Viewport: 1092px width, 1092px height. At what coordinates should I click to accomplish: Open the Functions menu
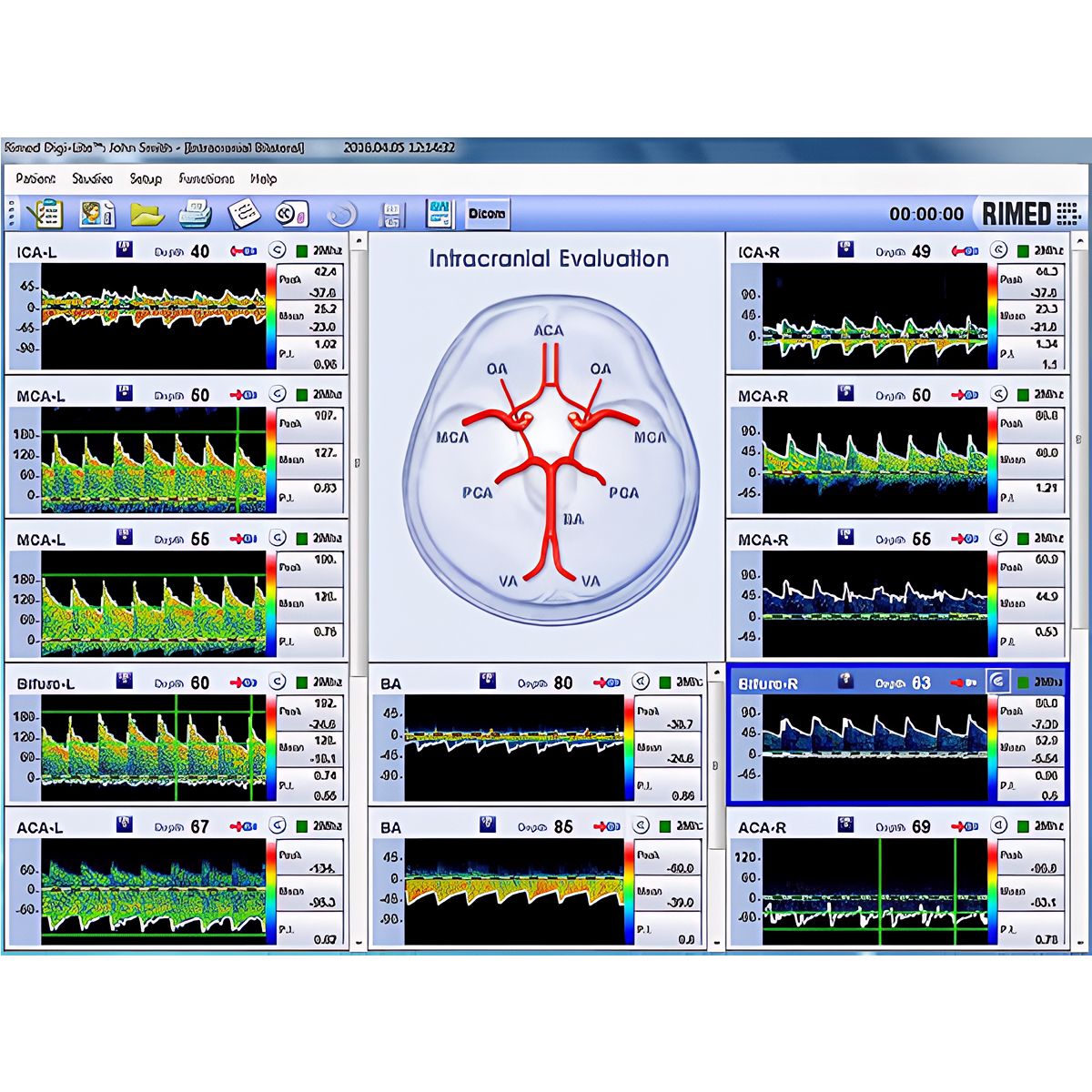[207, 179]
